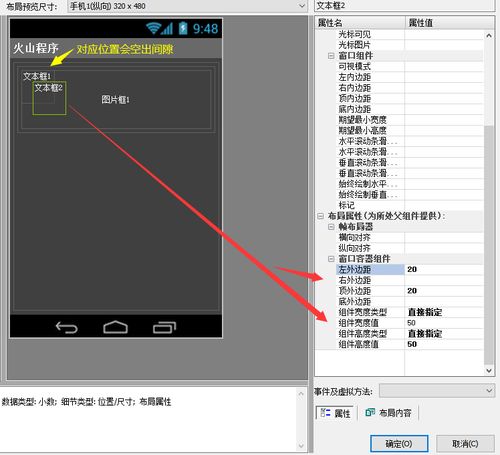Screen dimensions: 500x455
Task: Click the 确定(O) button
Action: click(x=399, y=444)
